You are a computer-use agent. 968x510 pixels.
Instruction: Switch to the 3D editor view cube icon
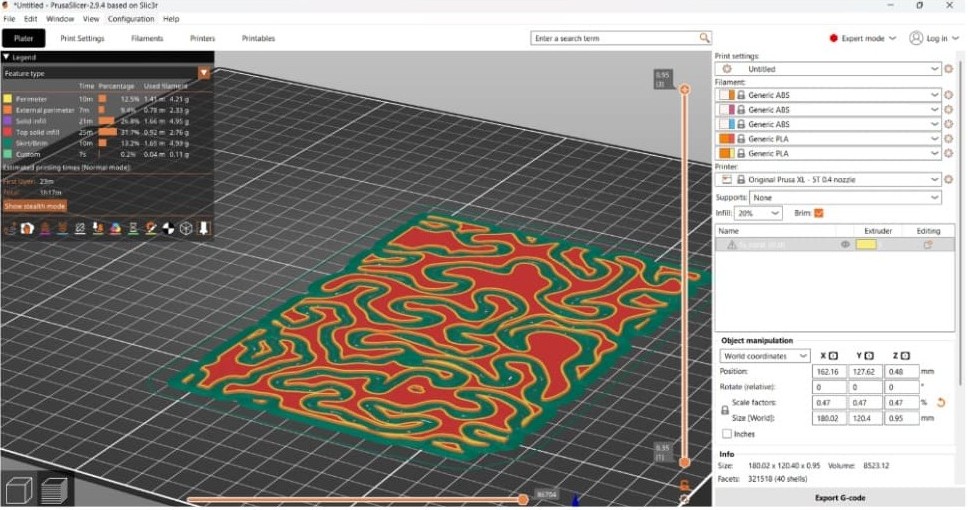(19, 490)
